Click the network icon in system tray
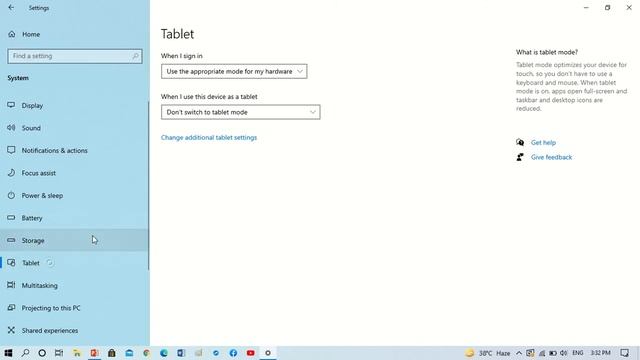Screen dimensions: 640x360 pyautogui.click(x=542, y=353)
